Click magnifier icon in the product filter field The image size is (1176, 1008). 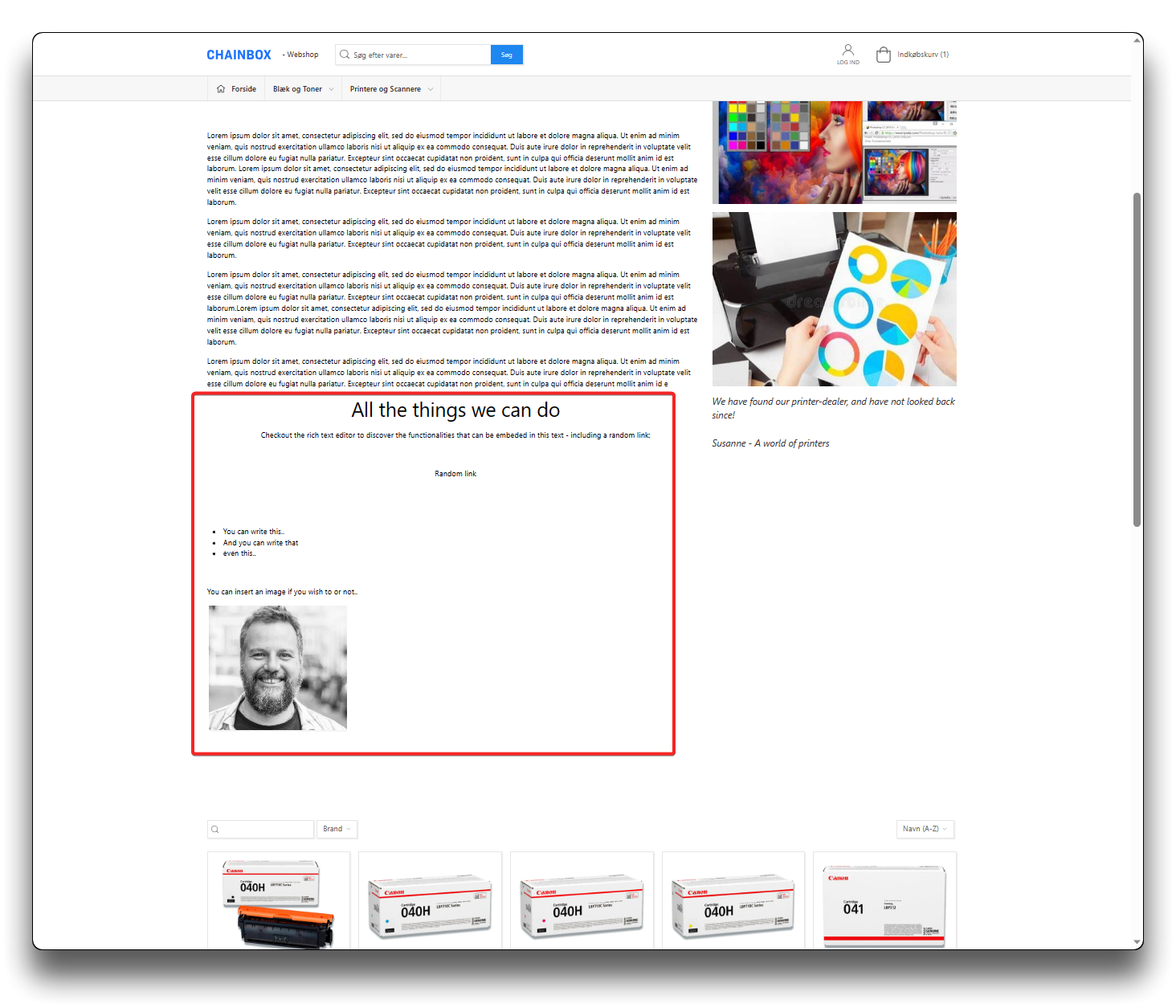[x=215, y=829]
